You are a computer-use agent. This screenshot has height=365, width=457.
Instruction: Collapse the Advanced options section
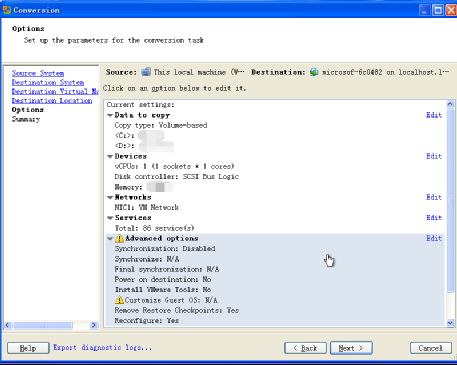click(x=110, y=239)
